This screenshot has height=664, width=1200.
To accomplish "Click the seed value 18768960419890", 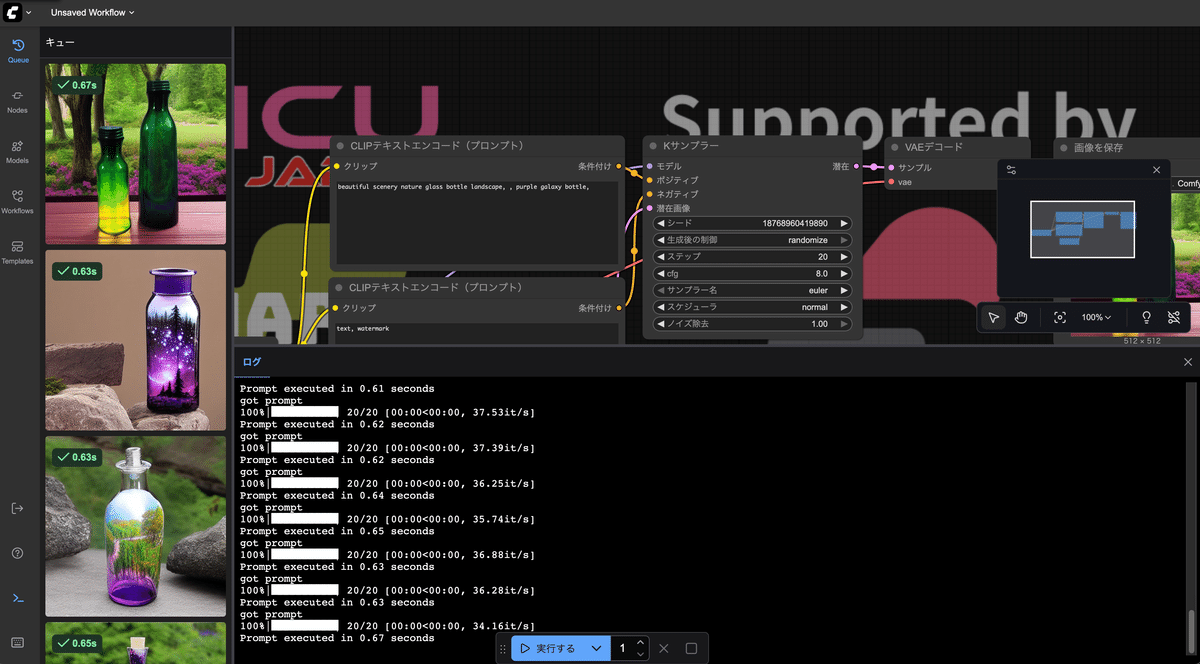I will 794,224.
